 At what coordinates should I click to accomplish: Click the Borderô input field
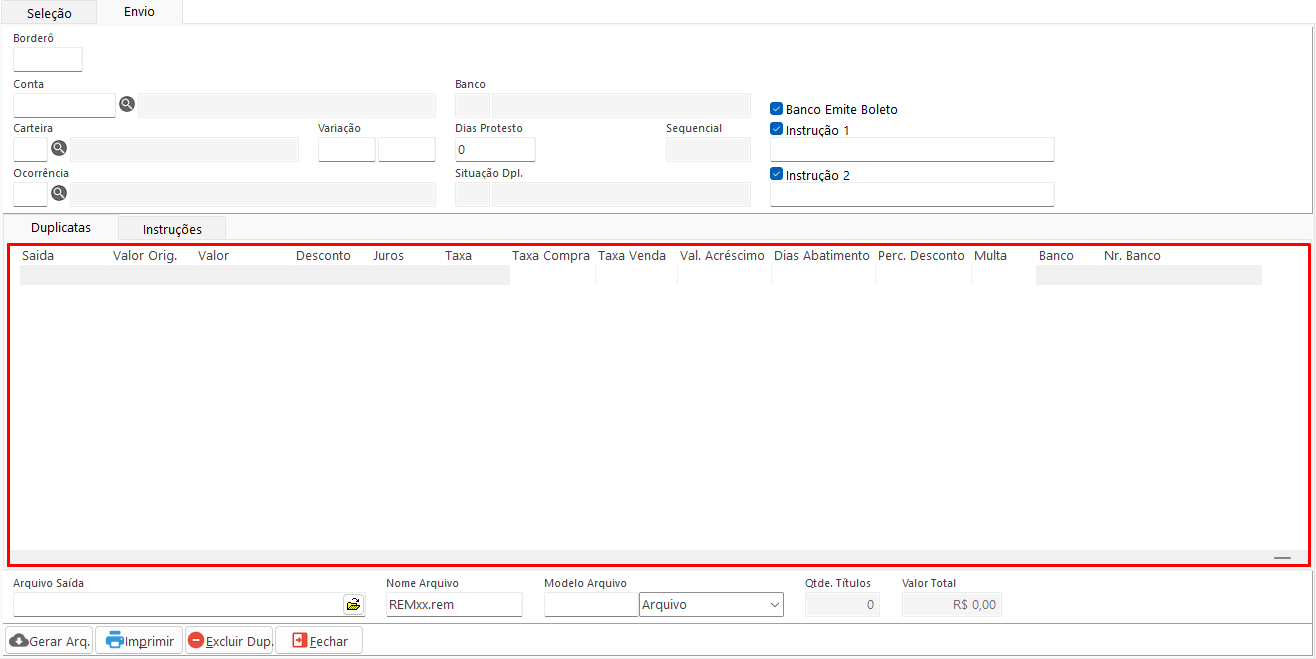[x=48, y=60]
